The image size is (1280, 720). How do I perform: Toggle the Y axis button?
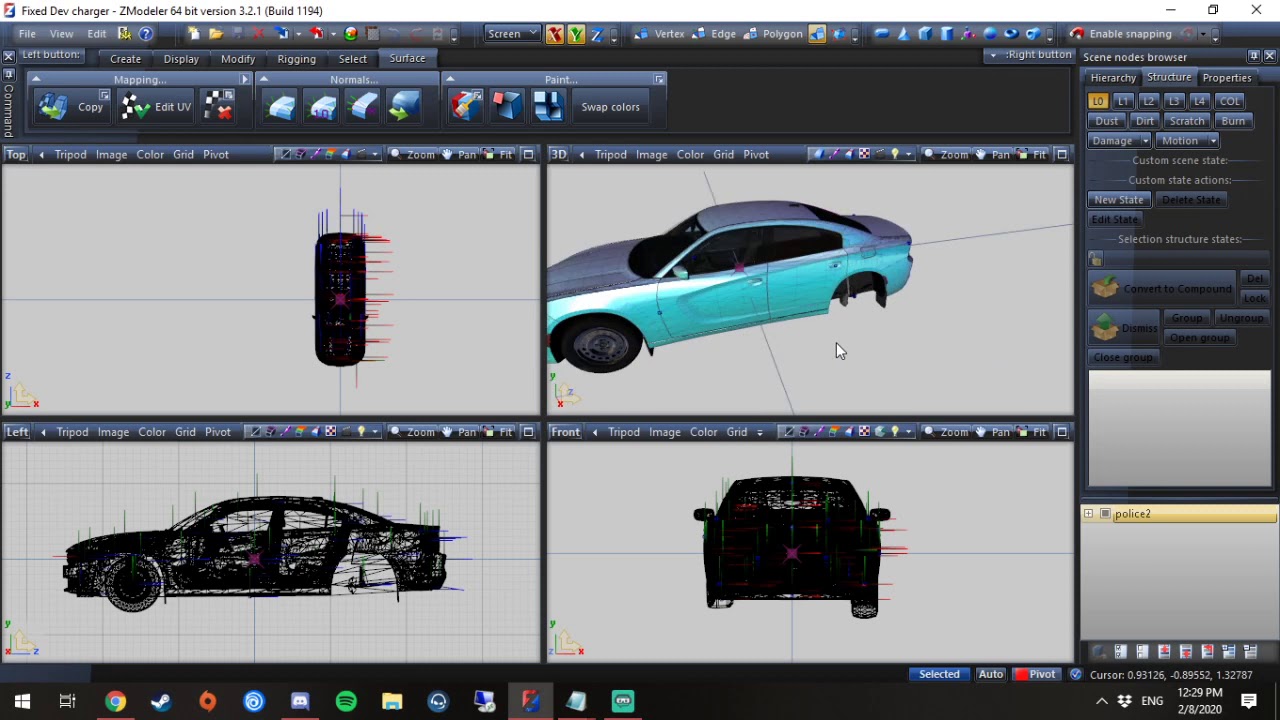coord(576,34)
